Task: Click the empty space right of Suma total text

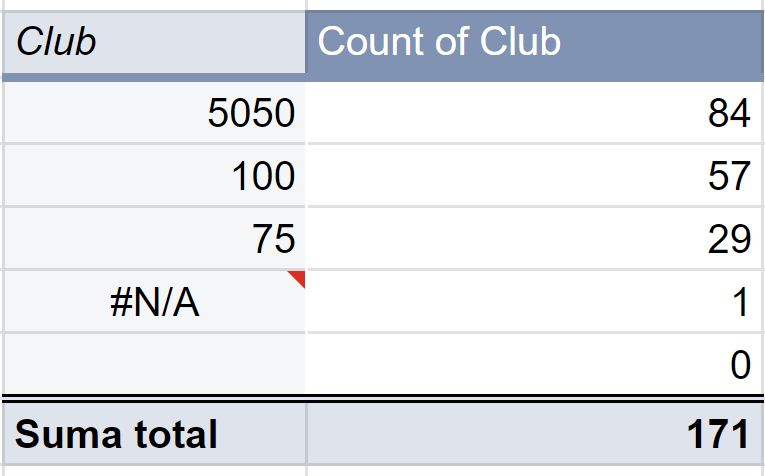Action: [x=262, y=434]
